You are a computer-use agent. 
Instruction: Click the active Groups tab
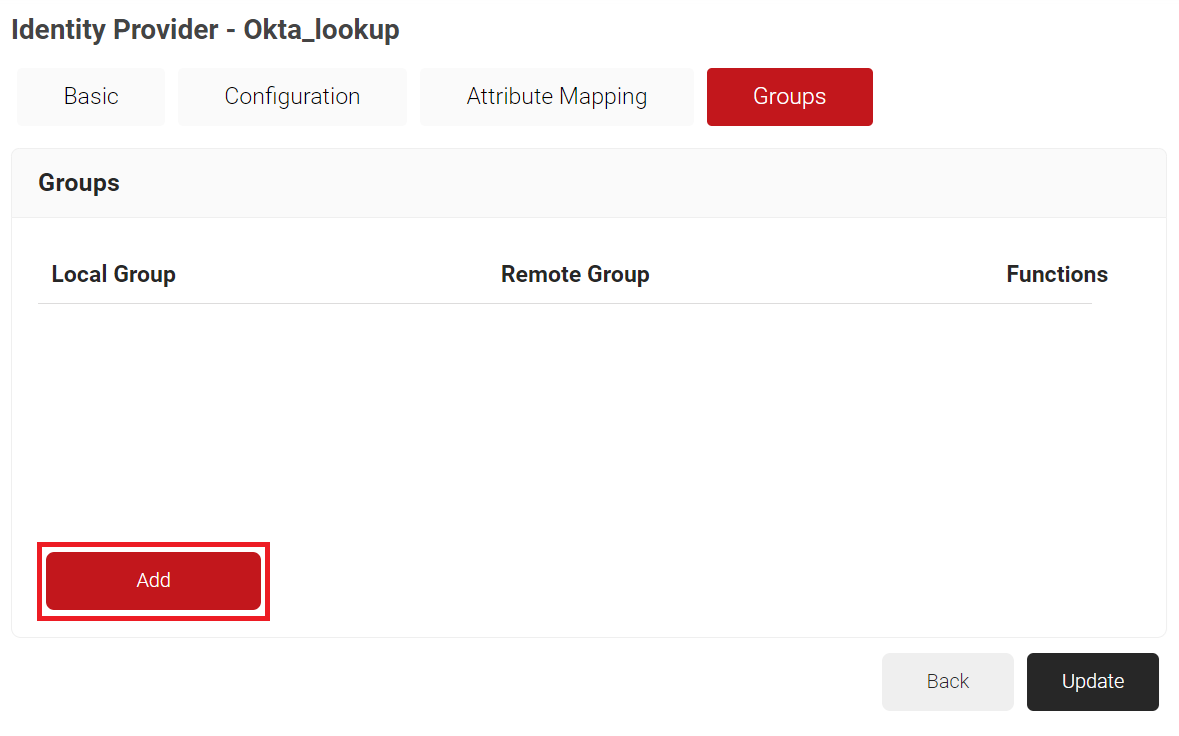click(789, 97)
